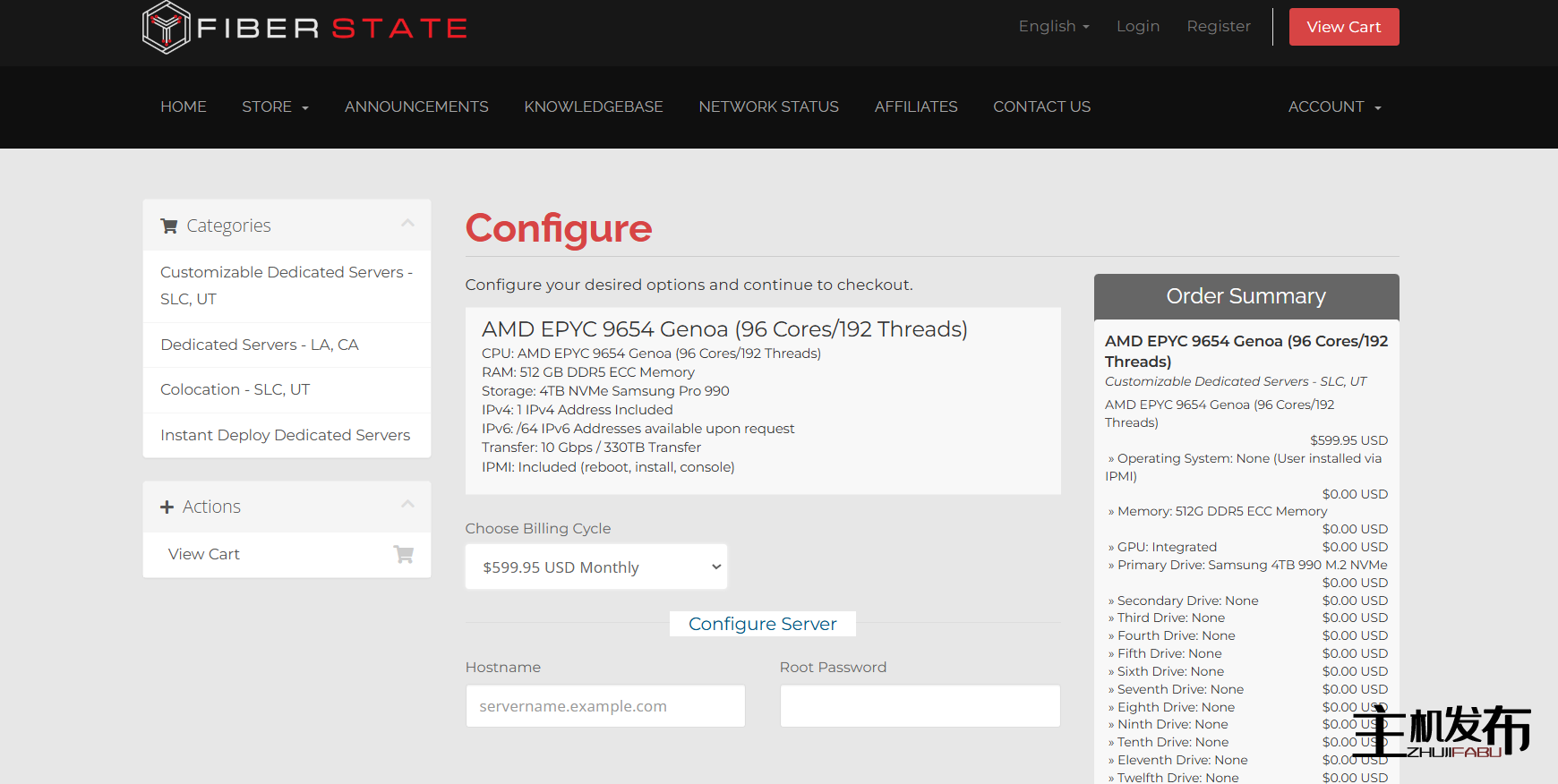Click the Categories shopping cart icon

pos(168,226)
